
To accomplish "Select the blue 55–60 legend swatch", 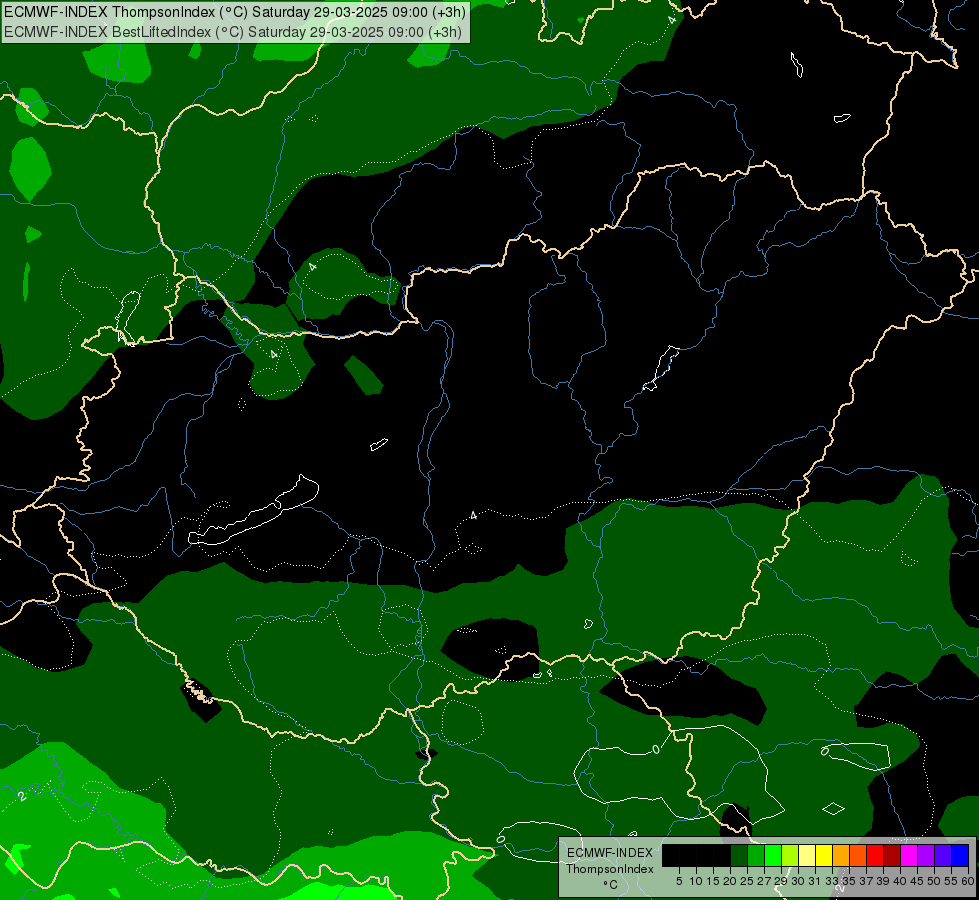I will click(x=960, y=855).
